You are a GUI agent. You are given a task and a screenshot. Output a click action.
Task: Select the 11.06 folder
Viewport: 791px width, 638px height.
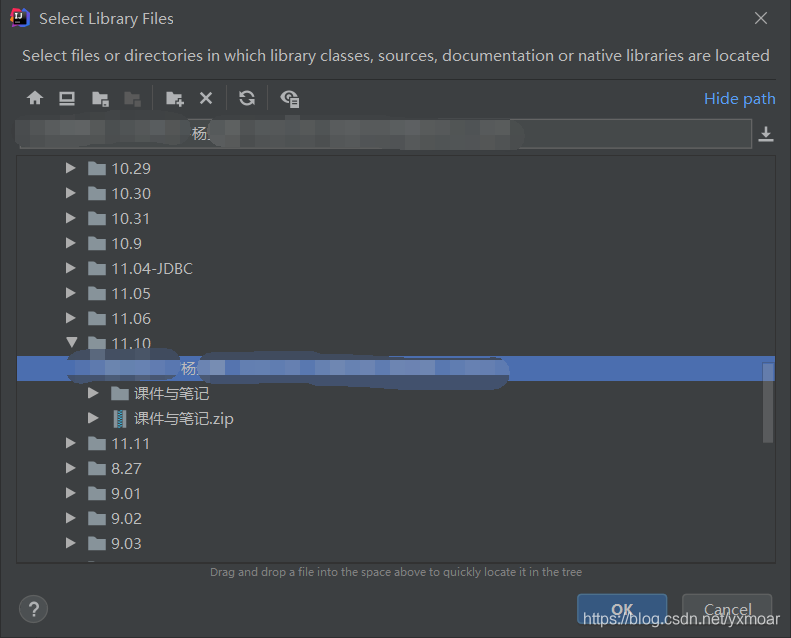[119, 319]
